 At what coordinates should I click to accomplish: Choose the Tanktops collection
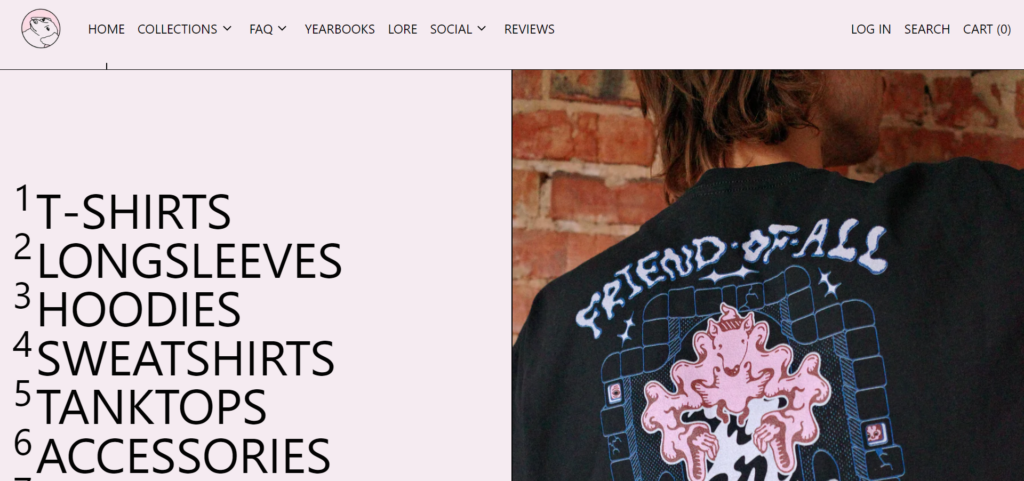point(151,406)
